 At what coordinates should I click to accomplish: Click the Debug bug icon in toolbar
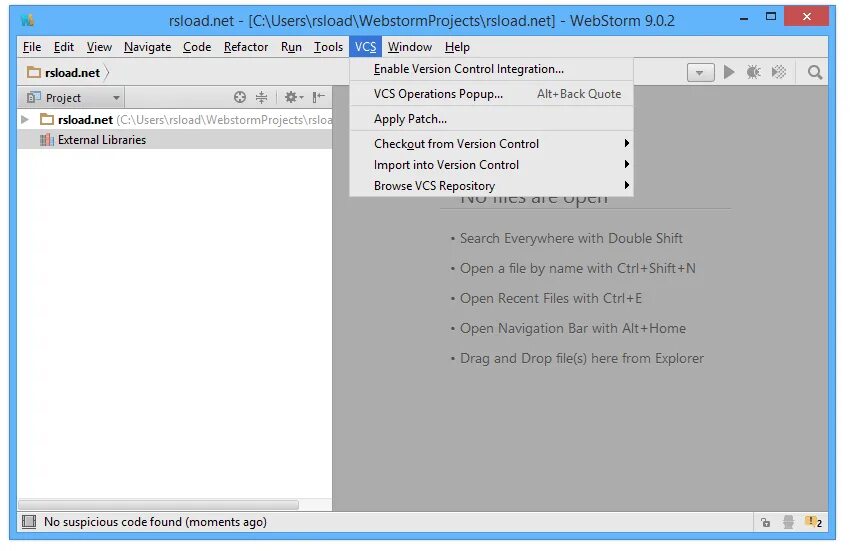coord(753,72)
